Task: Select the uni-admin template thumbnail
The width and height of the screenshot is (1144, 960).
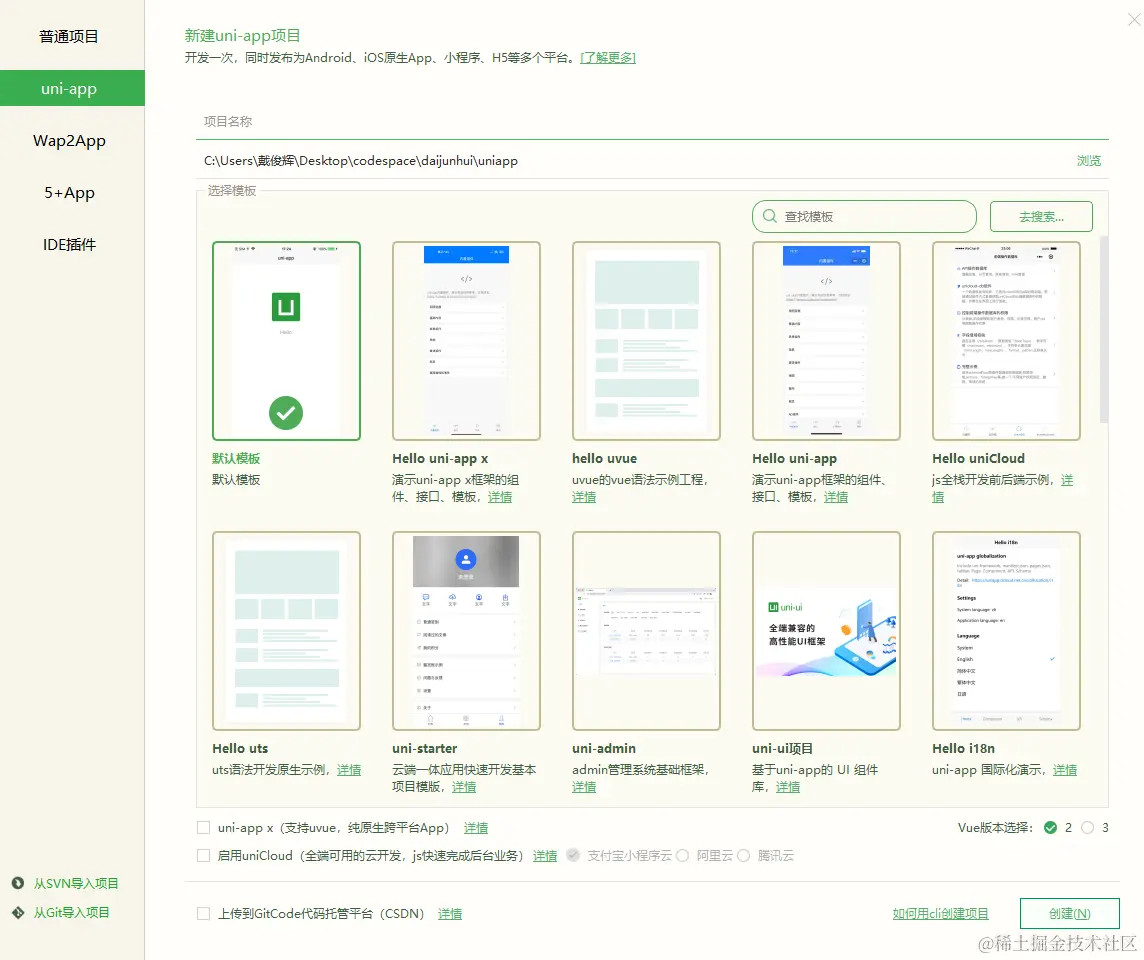Action: (x=646, y=631)
